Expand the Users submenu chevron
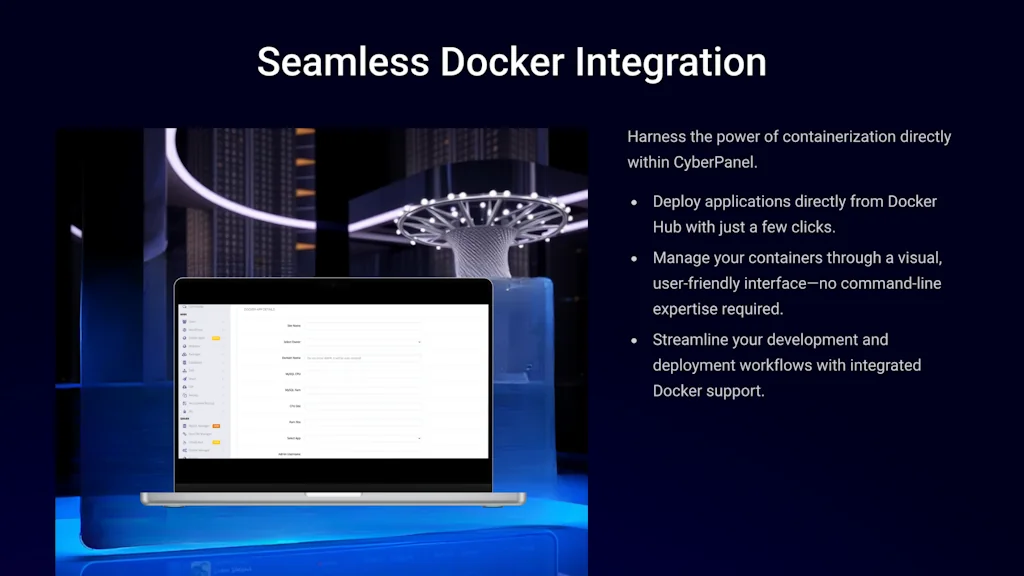Image resolution: width=1024 pixels, height=576 pixels. [x=223, y=322]
